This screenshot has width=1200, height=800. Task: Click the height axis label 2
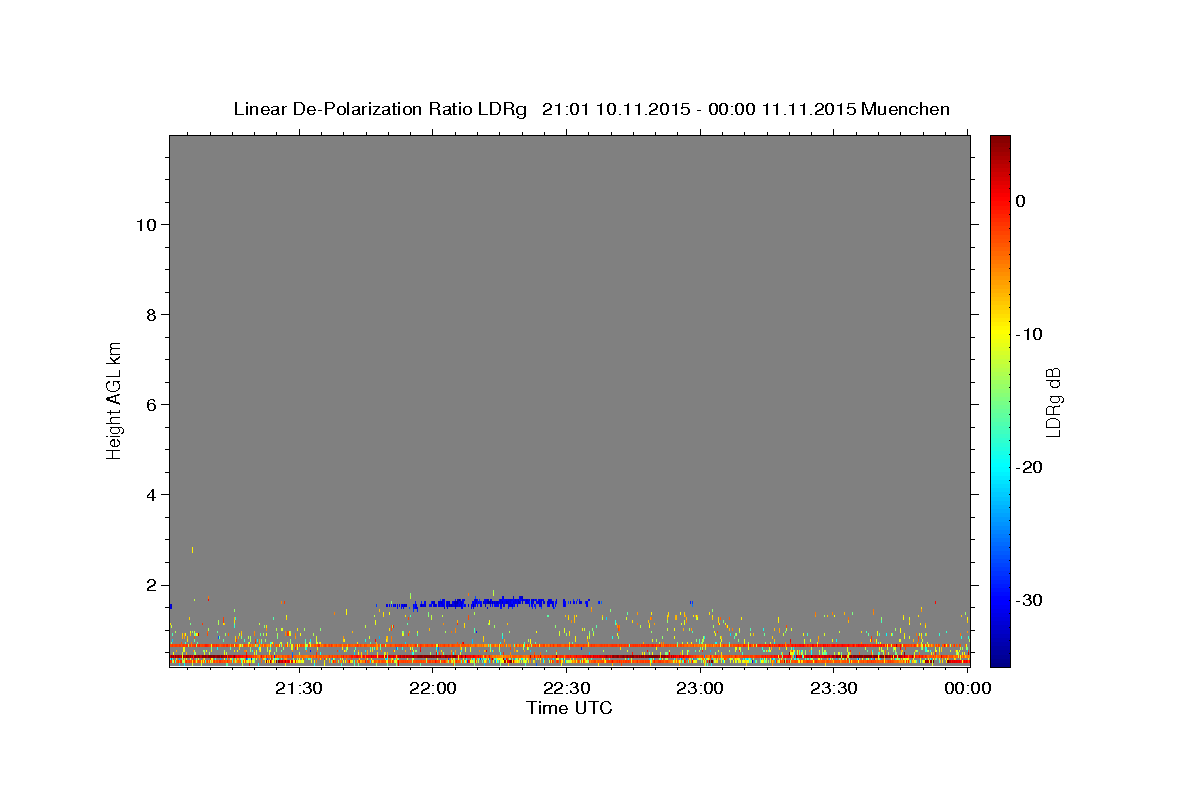click(x=150, y=585)
